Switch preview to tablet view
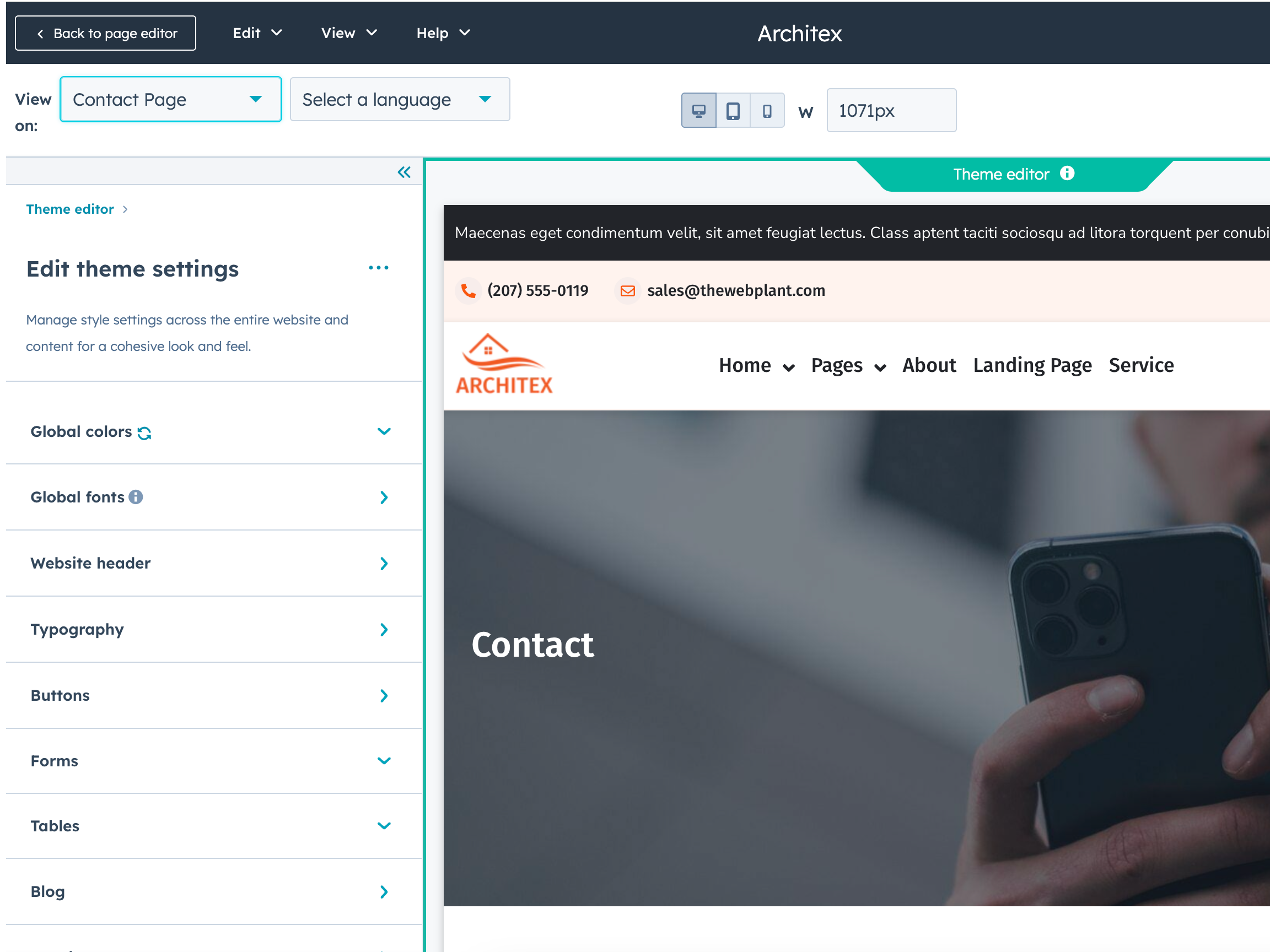Viewport: 1270px width, 952px height. 733,110
